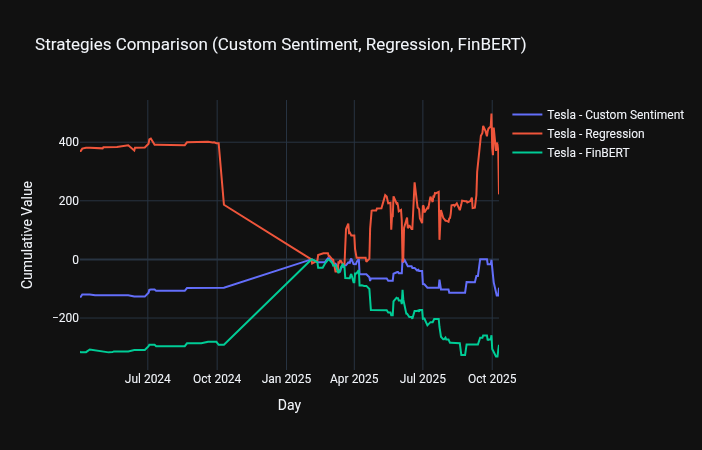702x450 pixels.
Task: Click the highest peak of the red Regression line
Action: [491, 115]
